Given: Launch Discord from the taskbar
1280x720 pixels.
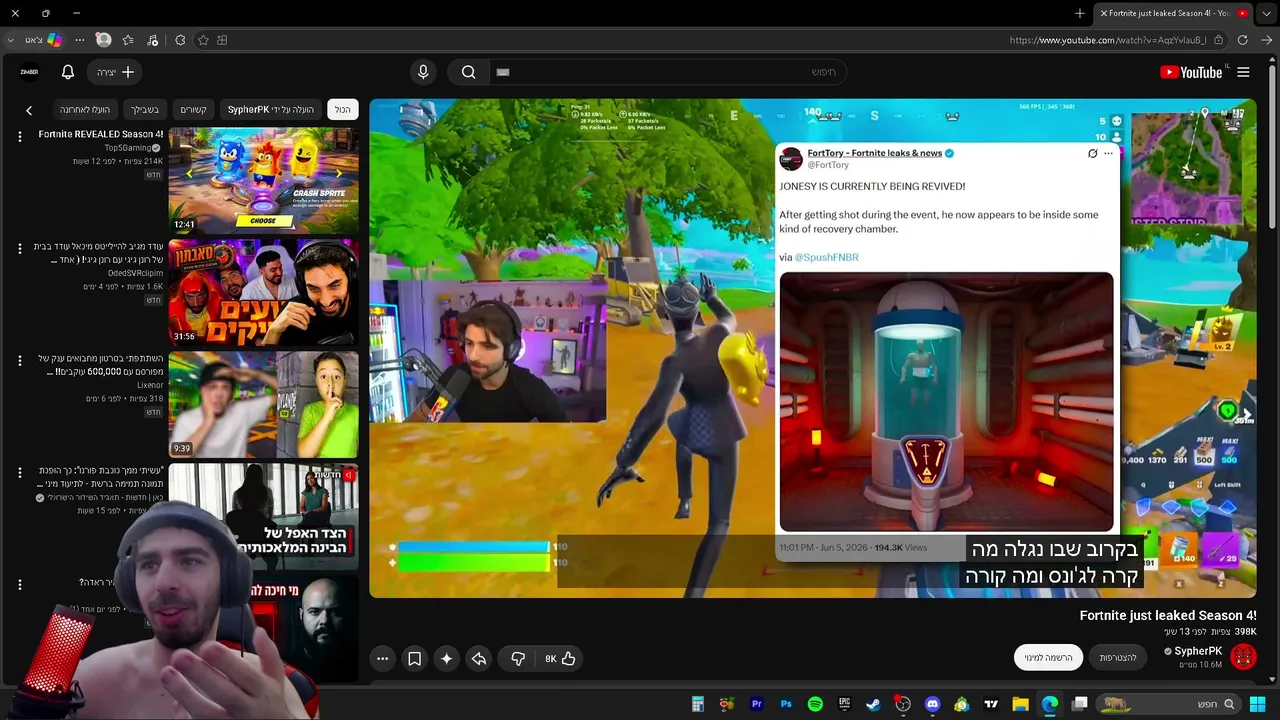Looking at the screenshot, I should click(932, 704).
